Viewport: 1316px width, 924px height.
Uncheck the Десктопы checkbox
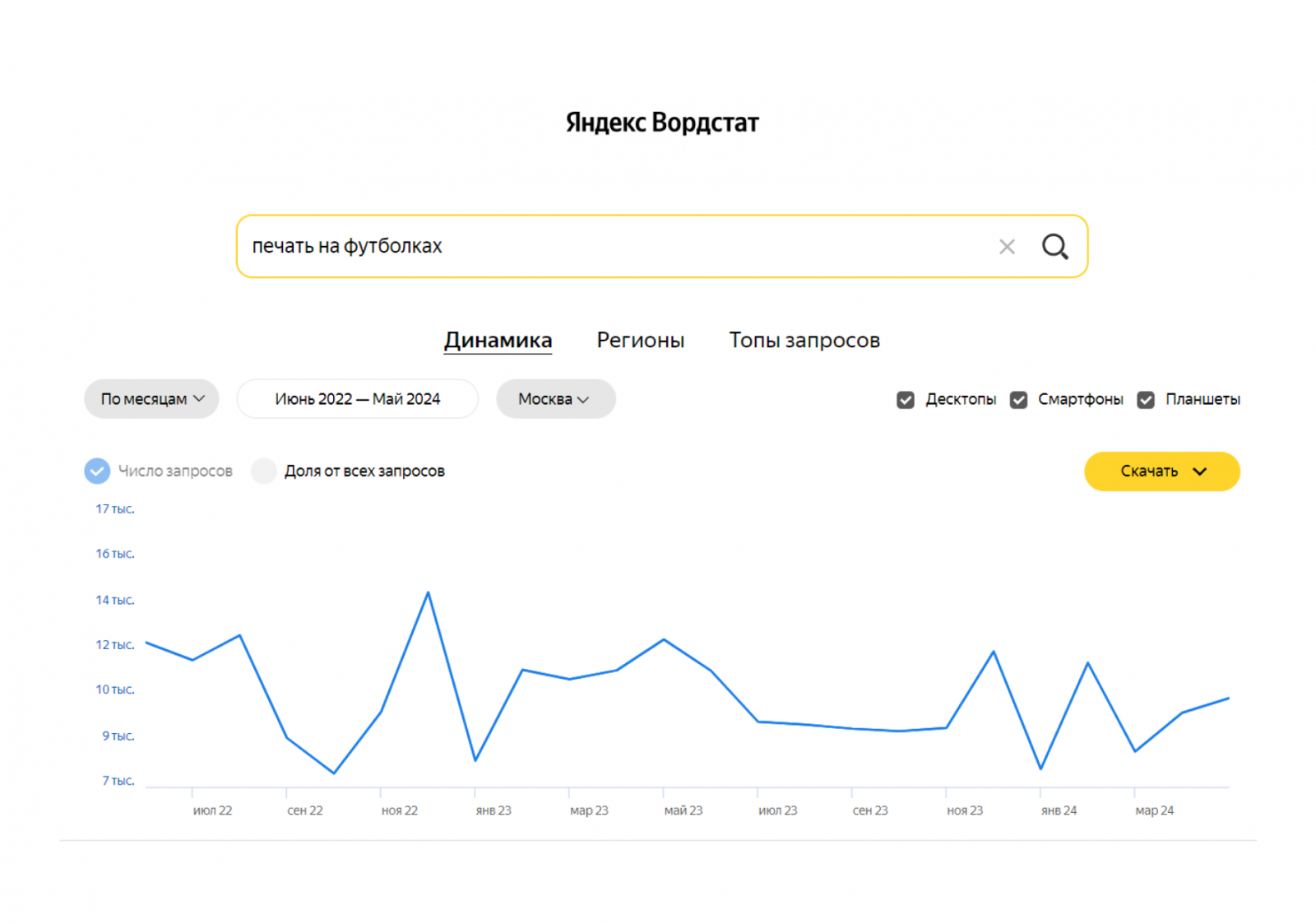(906, 400)
